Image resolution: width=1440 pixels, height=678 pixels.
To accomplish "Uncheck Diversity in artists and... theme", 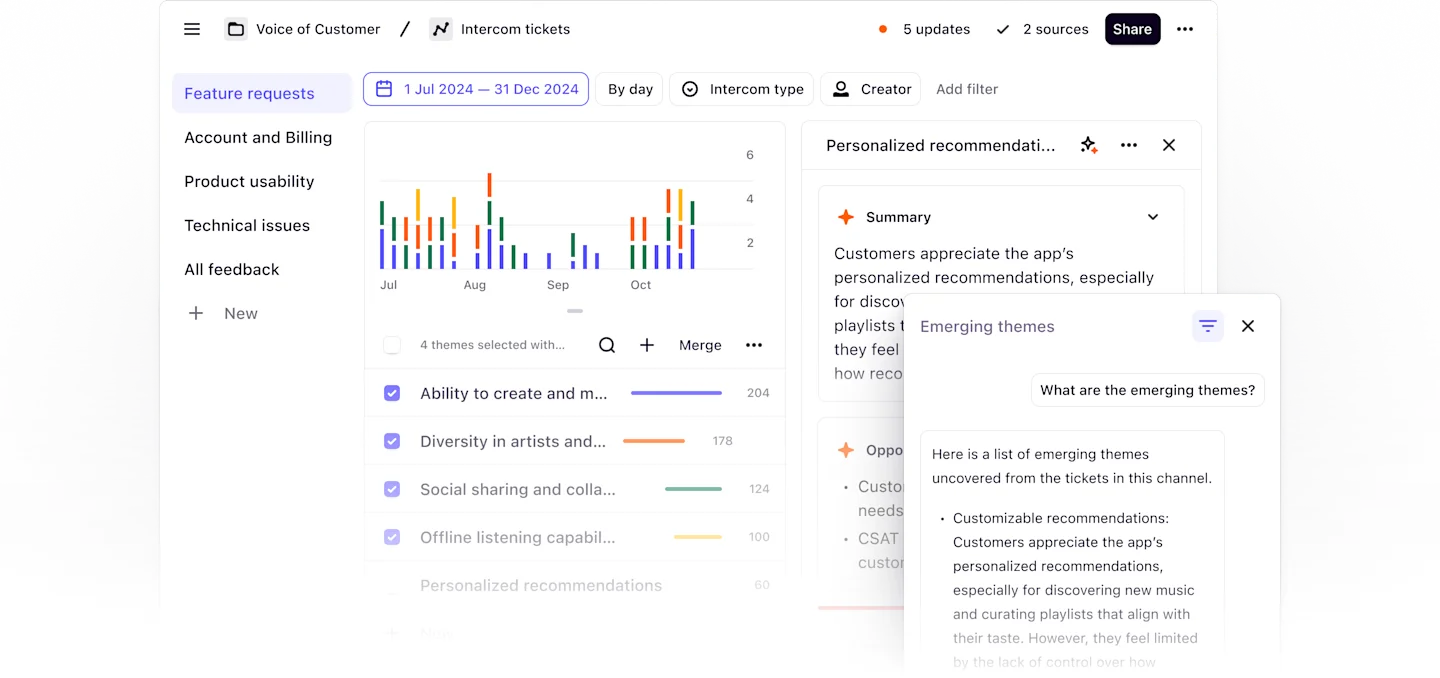I will coord(392,441).
